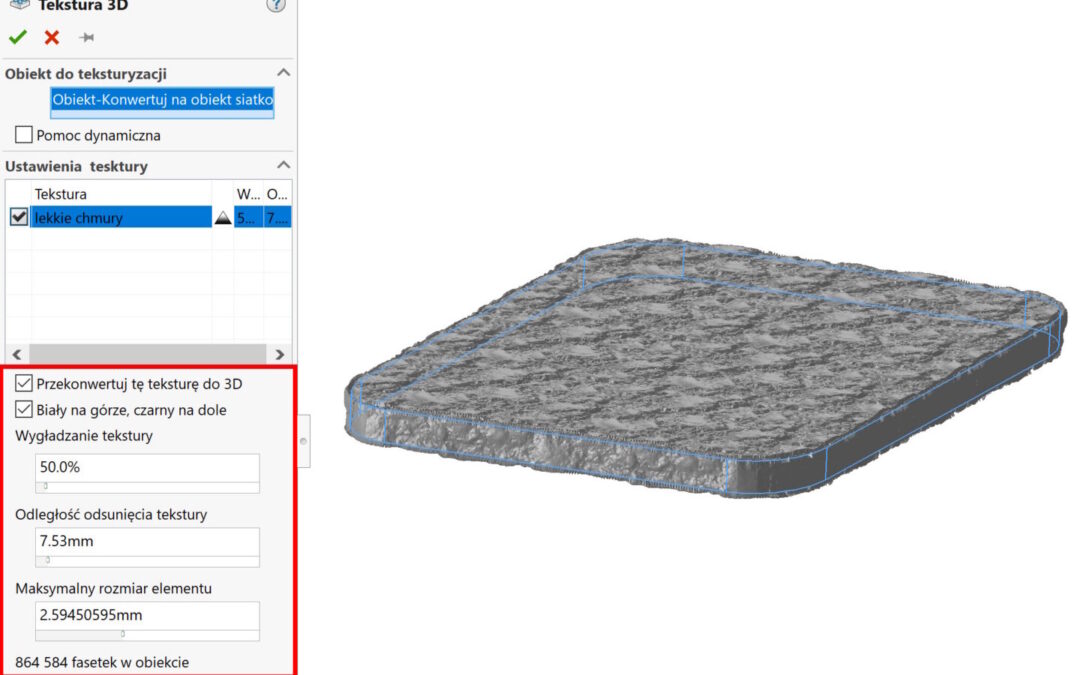
Task: Click the mountain icon in lekkie chmury row
Action: pos(222,218)
